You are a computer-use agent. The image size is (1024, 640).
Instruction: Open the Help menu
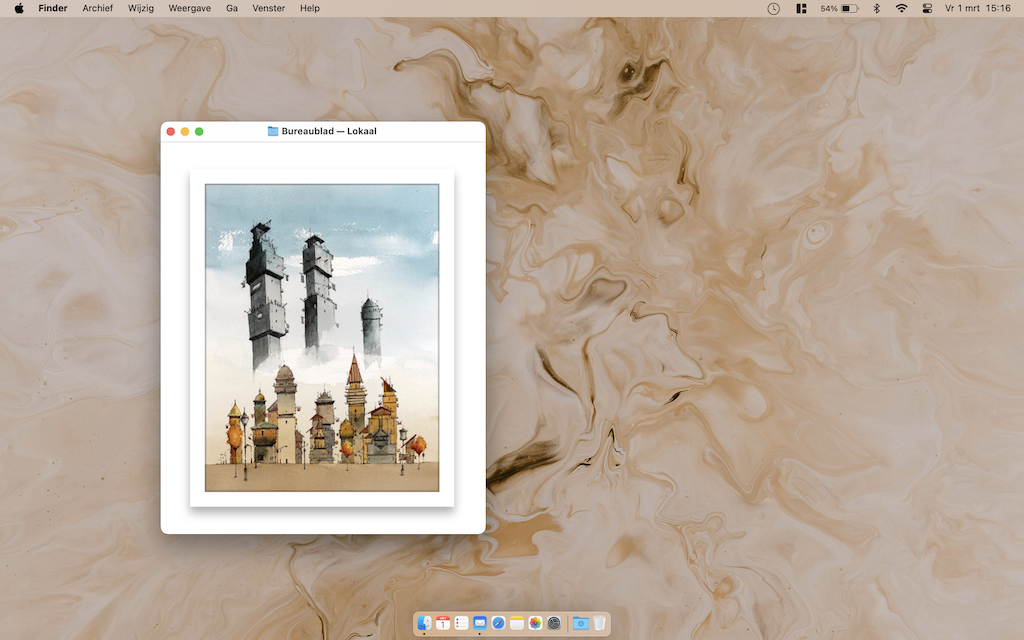click(310, 8)
